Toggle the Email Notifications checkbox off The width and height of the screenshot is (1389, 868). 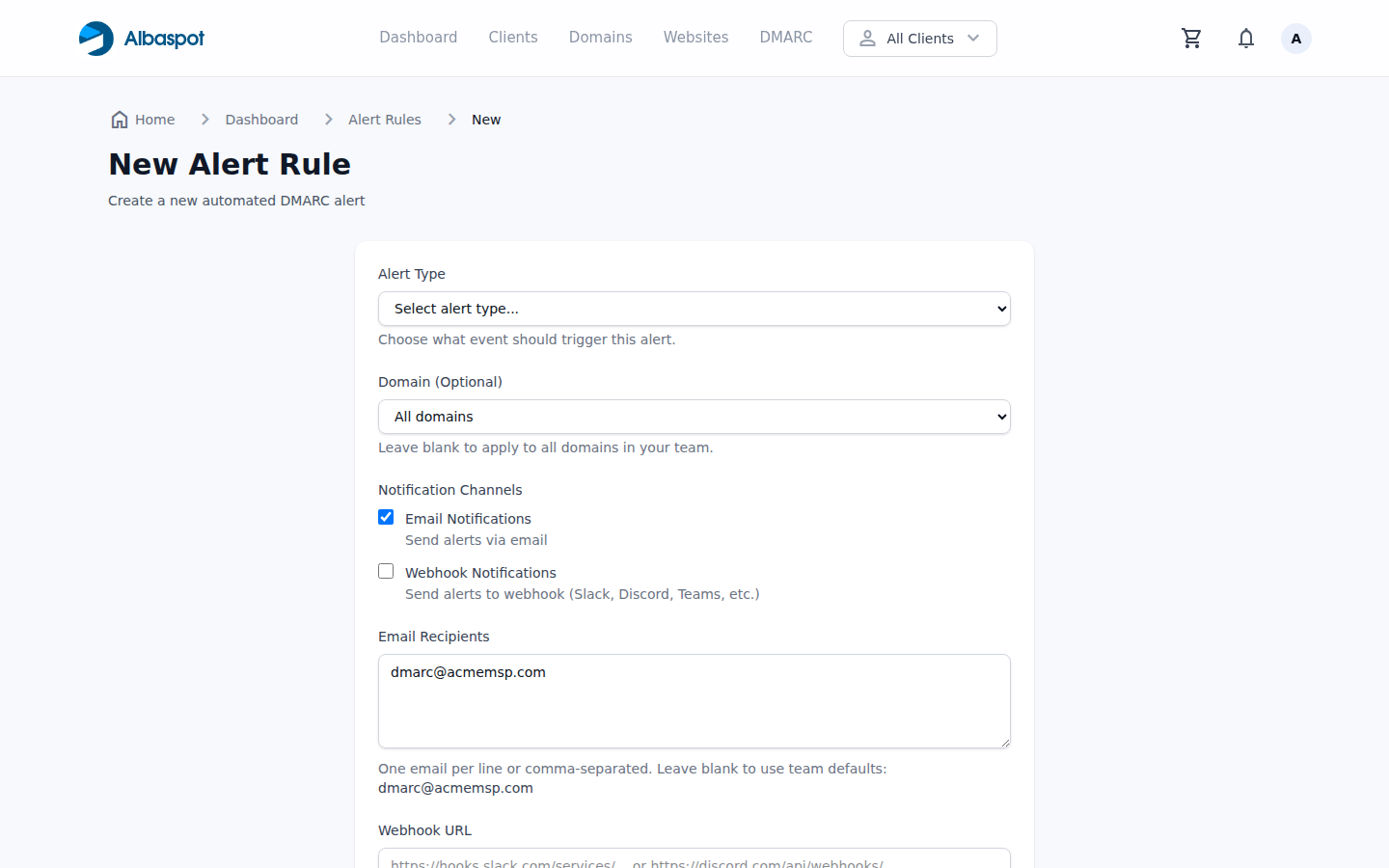tap(386, 517)
